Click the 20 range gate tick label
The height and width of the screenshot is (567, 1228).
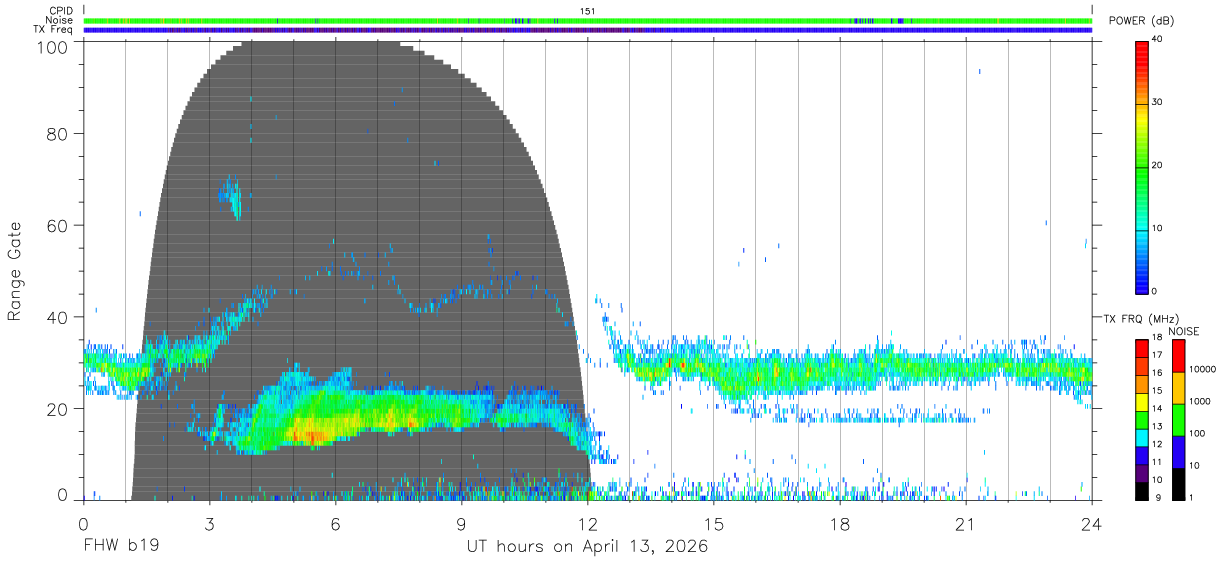click(56, 409)
